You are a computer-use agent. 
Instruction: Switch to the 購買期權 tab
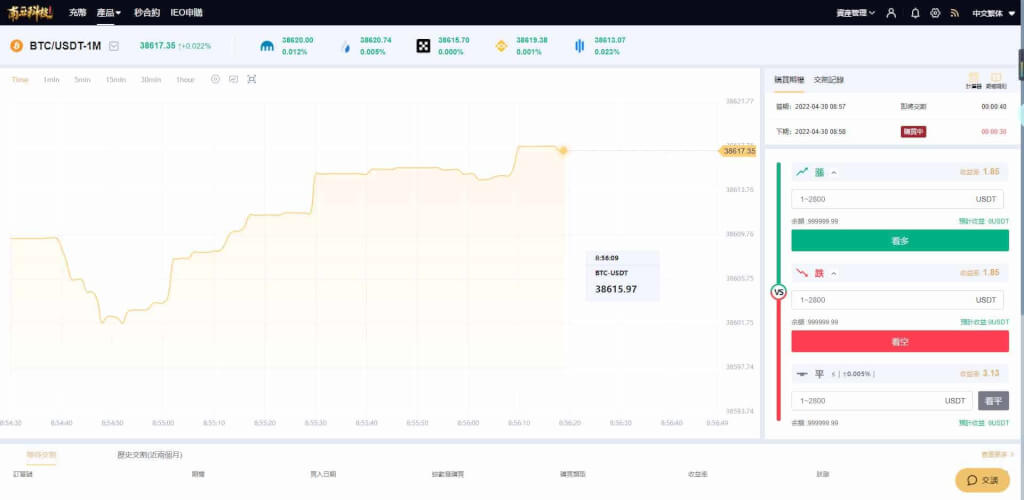pyautogui.click(x=789, y=80)
